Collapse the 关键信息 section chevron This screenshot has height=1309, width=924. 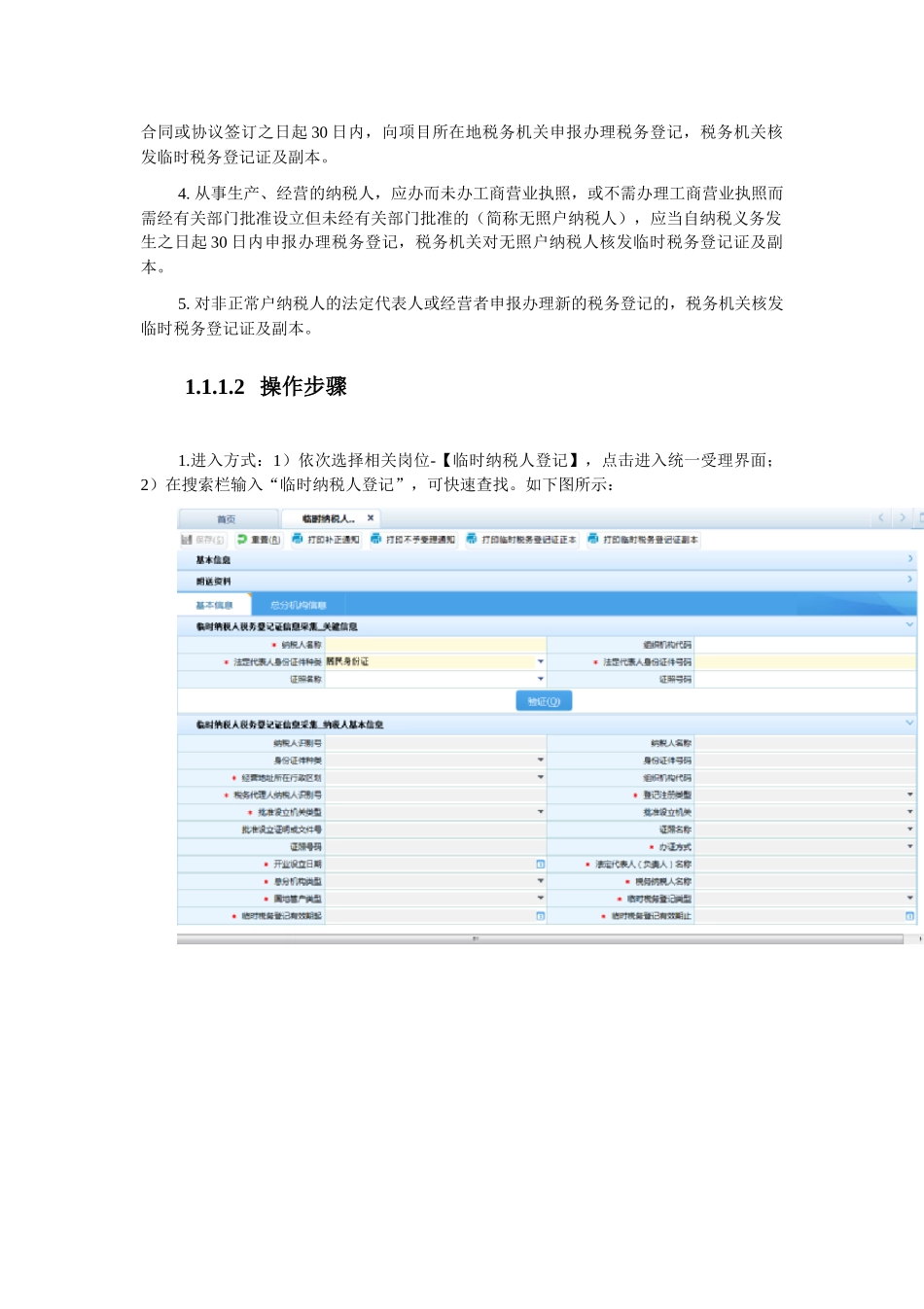click(910, 625)
